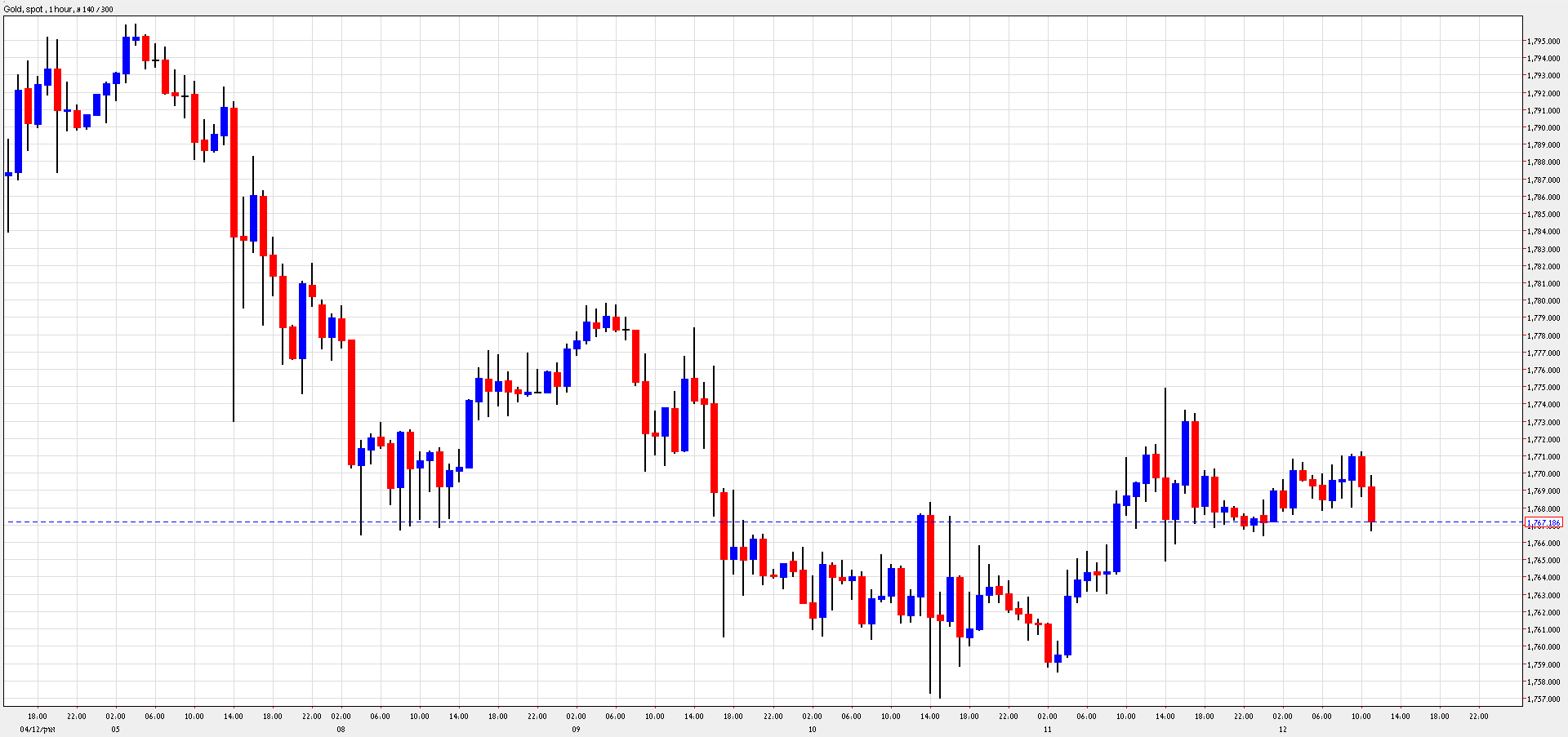Image resolution: width=1568 pixels, height=737 pixels.
Task: Select the 1,772.000 price axis label
Action: pyautogui.click(x=1543, y=440)
